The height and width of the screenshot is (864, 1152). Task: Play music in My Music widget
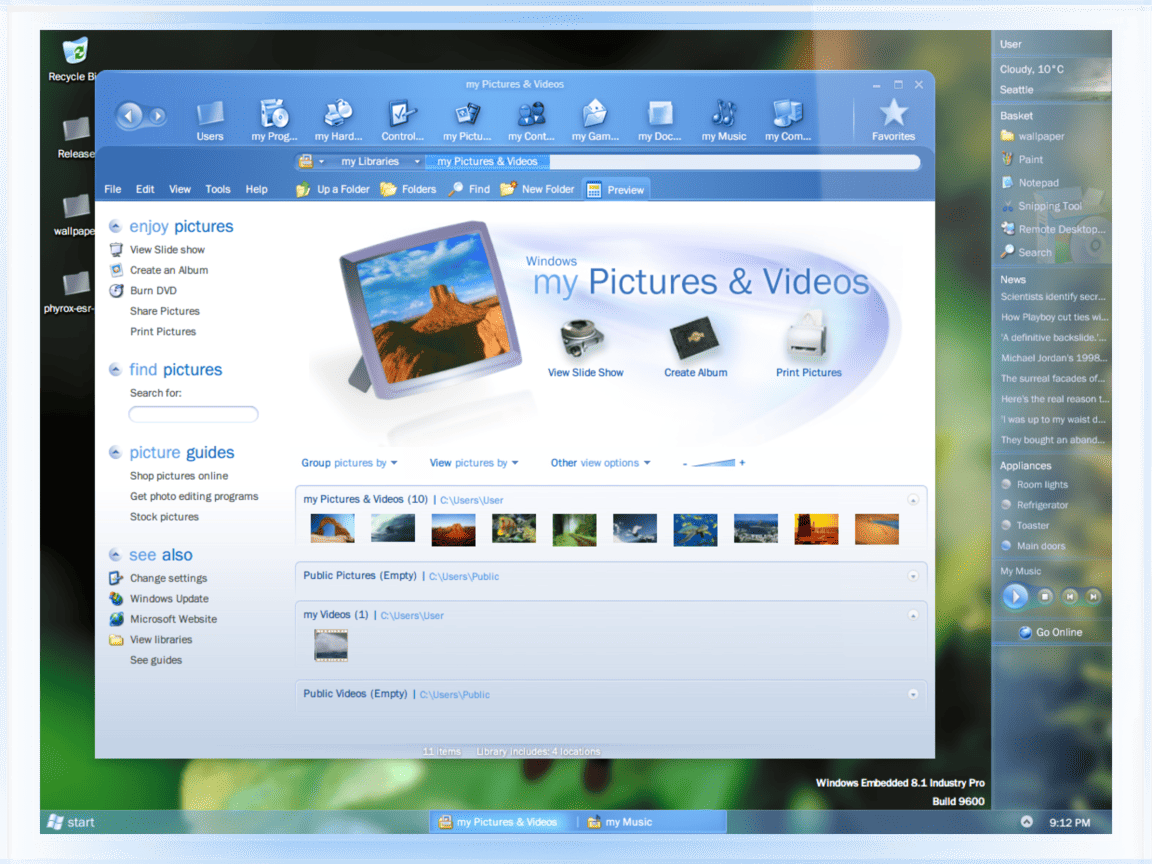coord(1015,597)
